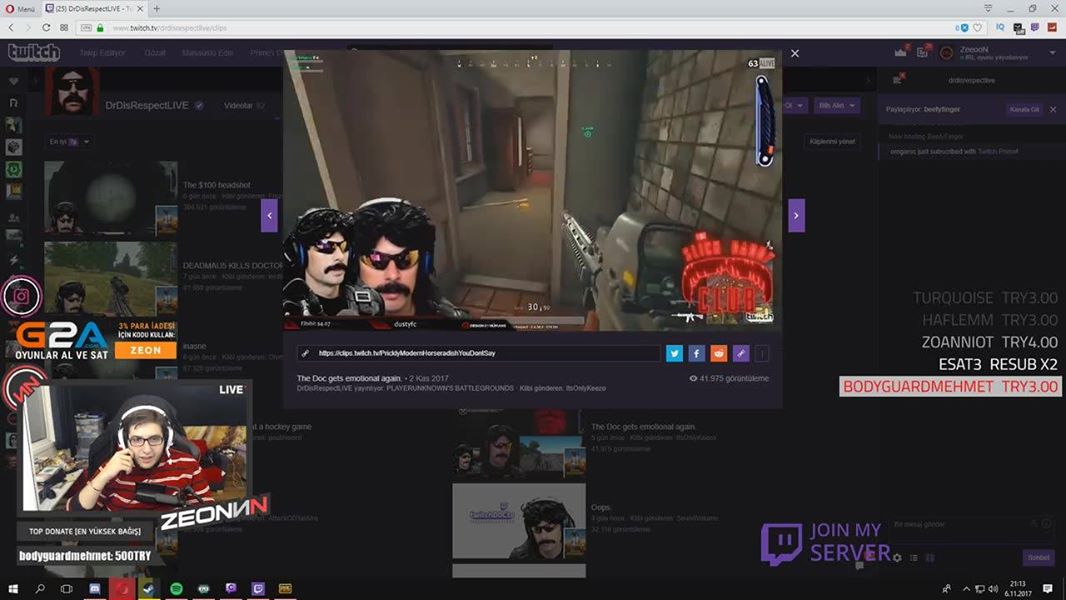1066x600 pixels.
Task: Go to the previous clip
Action: pyautogui.click(x=269, y=215)
